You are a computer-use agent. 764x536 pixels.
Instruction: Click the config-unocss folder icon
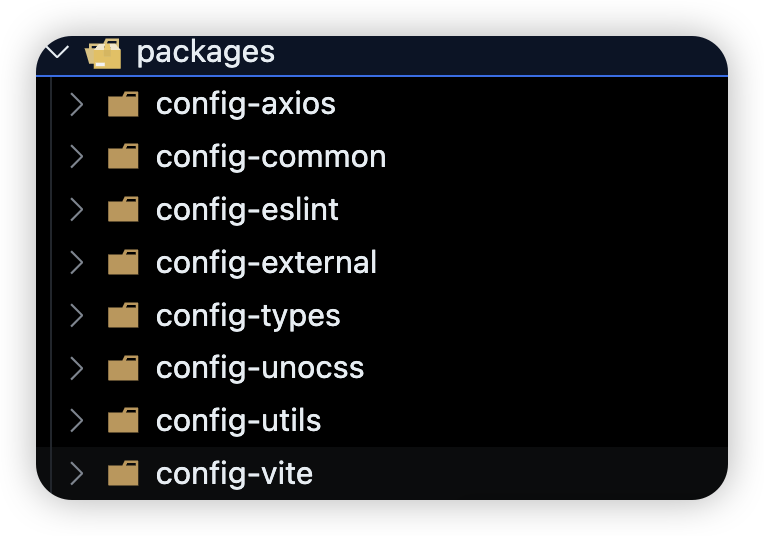[x=123, y=368]
